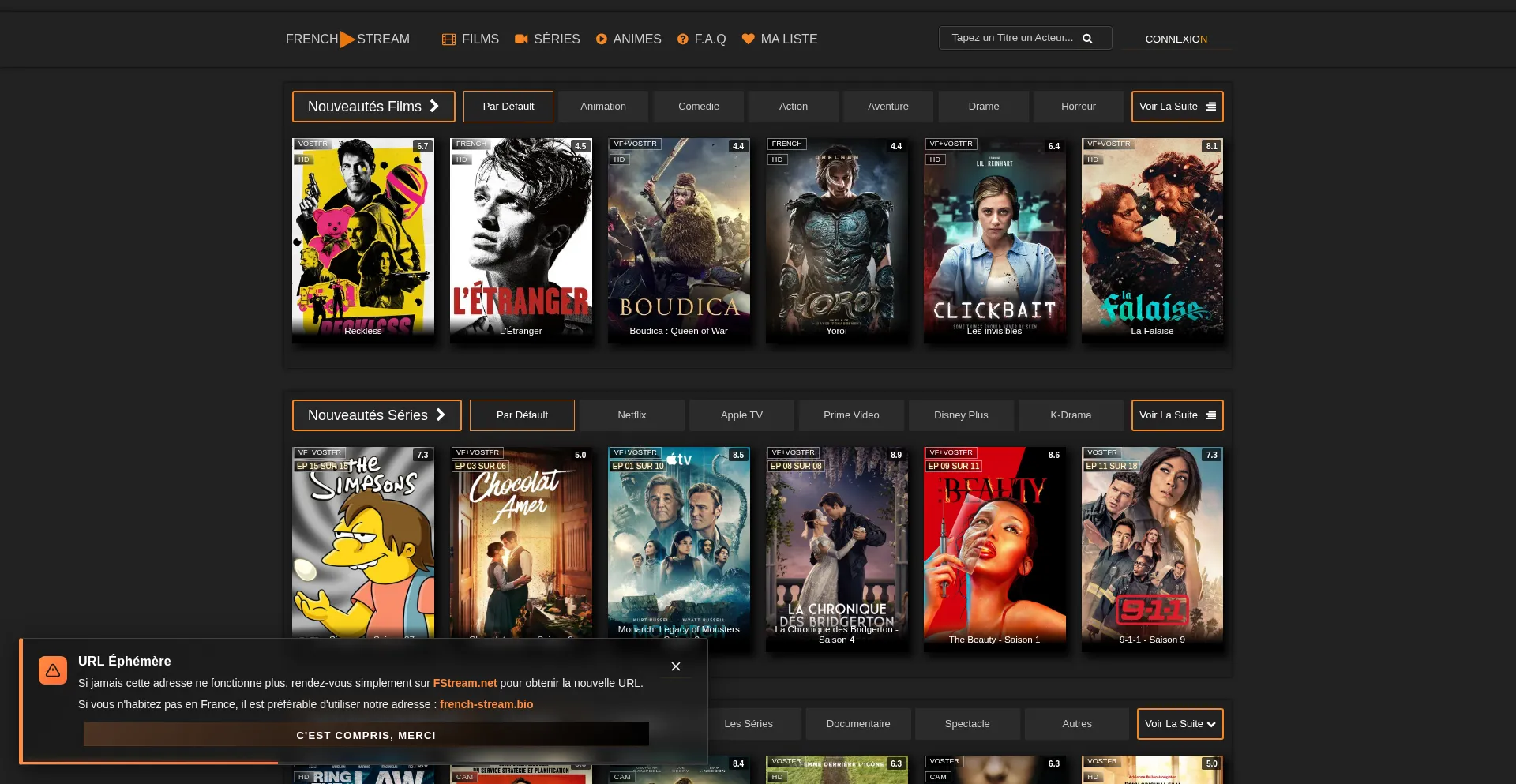Image resolution: width=1516 pixels, height=784 pixels.
Task: Click Voir La Suite for films
Action: [1177, 107]
